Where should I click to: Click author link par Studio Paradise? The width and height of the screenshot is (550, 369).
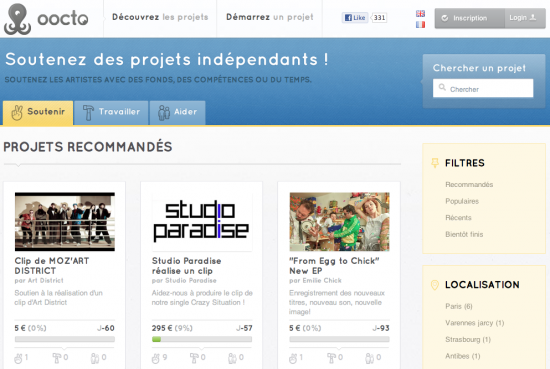(184, 281)
